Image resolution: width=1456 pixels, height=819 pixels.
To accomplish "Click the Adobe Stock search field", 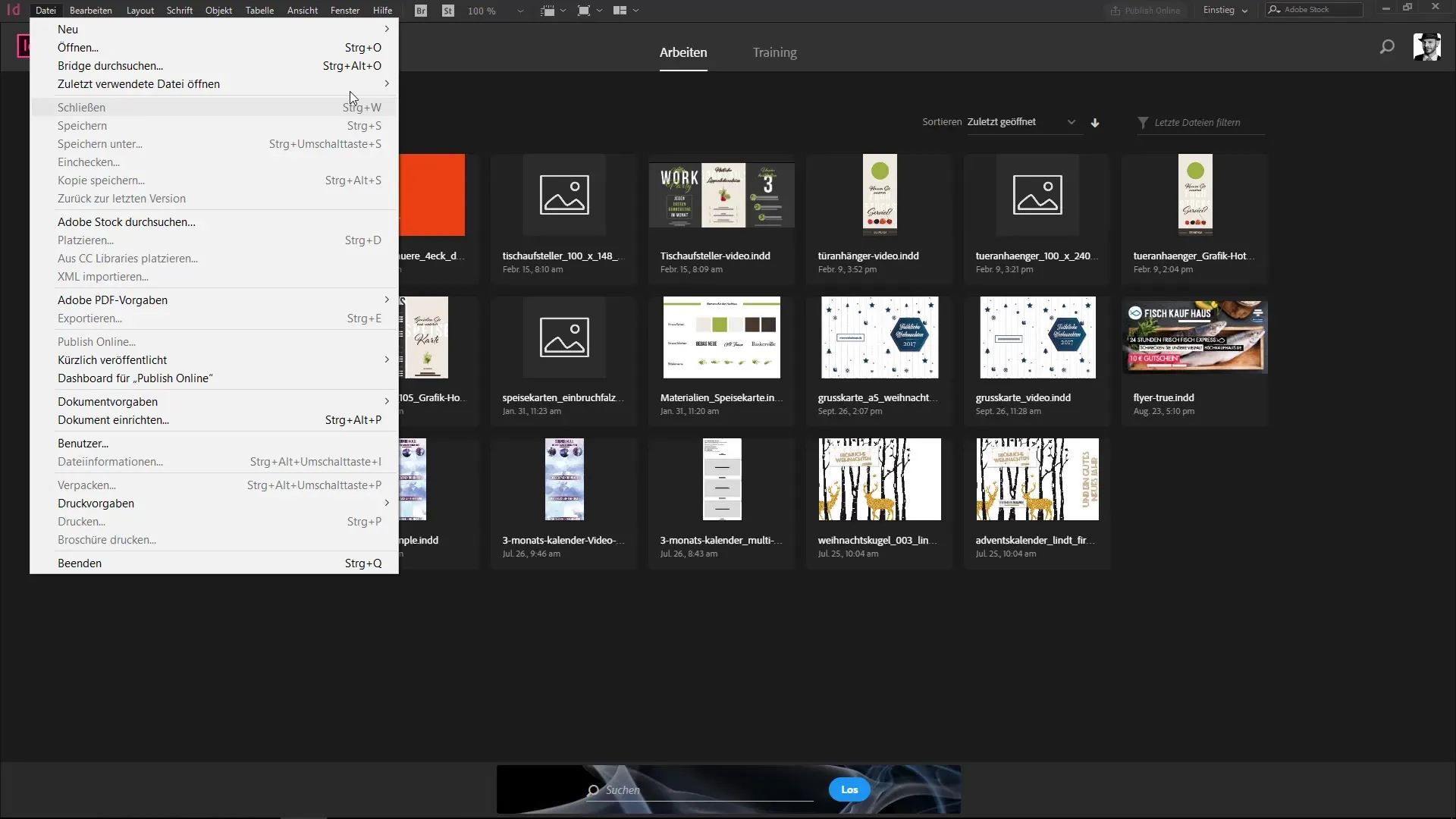I will 1313,10.
